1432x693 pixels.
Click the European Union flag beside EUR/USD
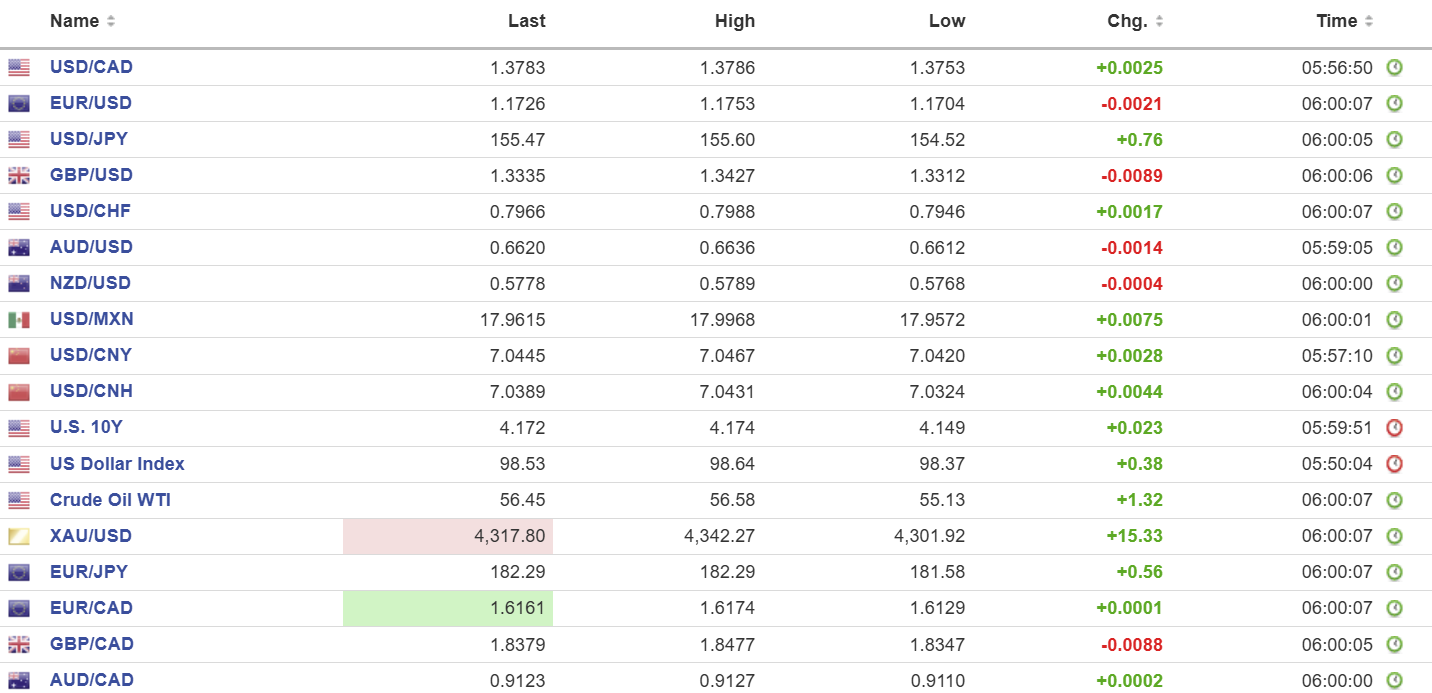coord(19,104)
